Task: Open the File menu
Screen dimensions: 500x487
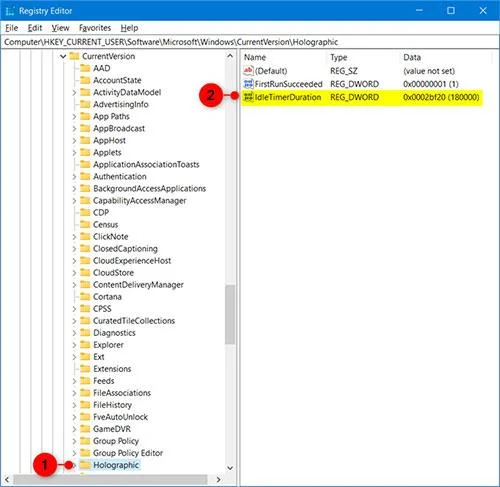Action: pyautogui.click(x=11, y=28)
